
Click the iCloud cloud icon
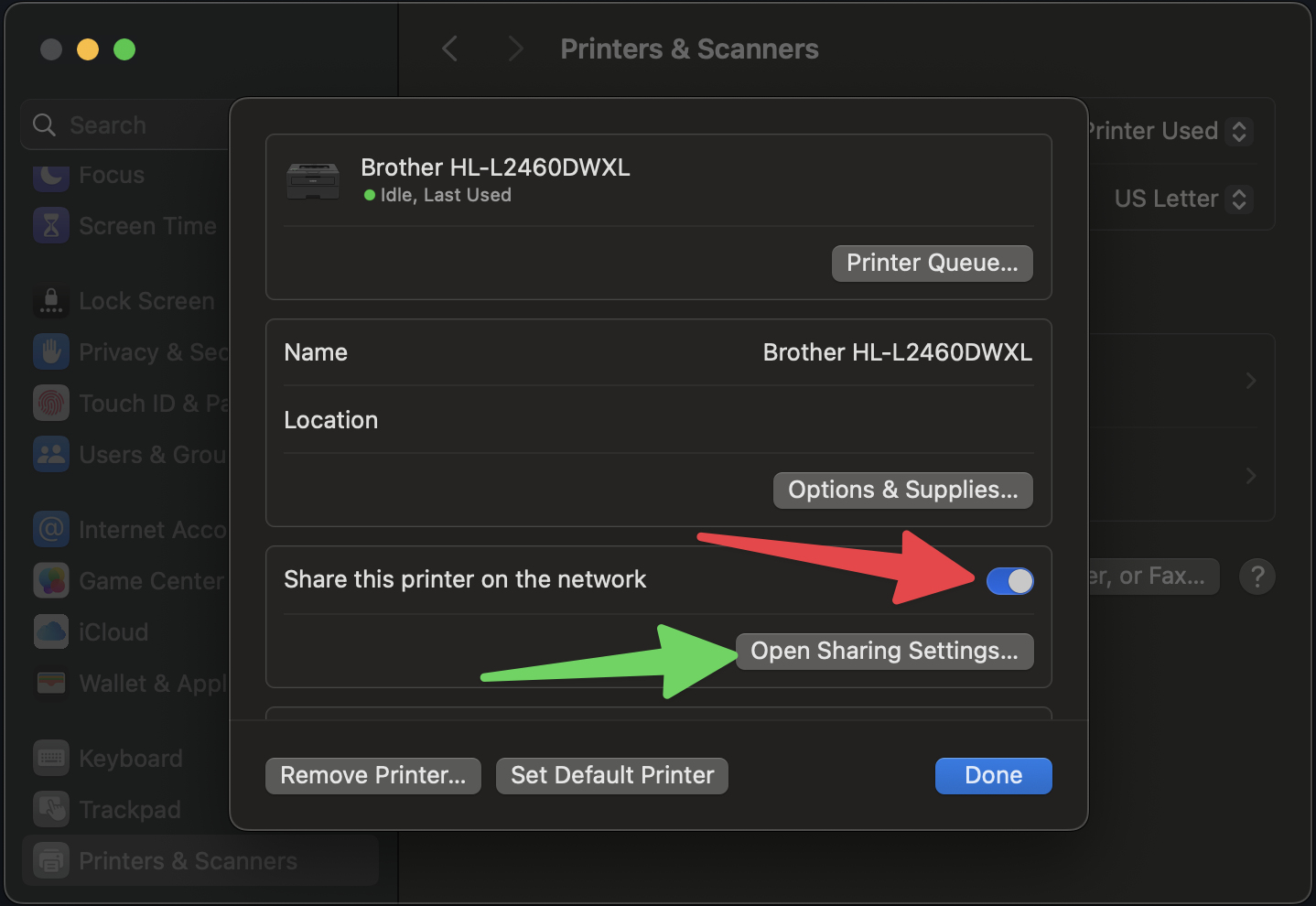pyautogui.click(x=51, y=631)
